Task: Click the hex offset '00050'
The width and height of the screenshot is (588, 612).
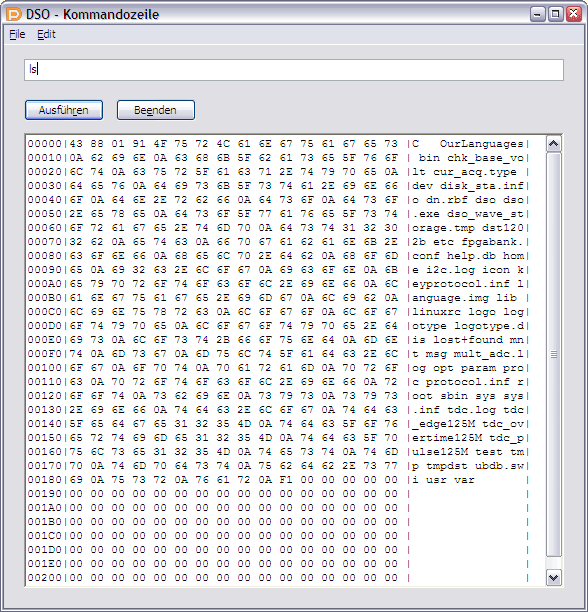Action: [44, 214]
